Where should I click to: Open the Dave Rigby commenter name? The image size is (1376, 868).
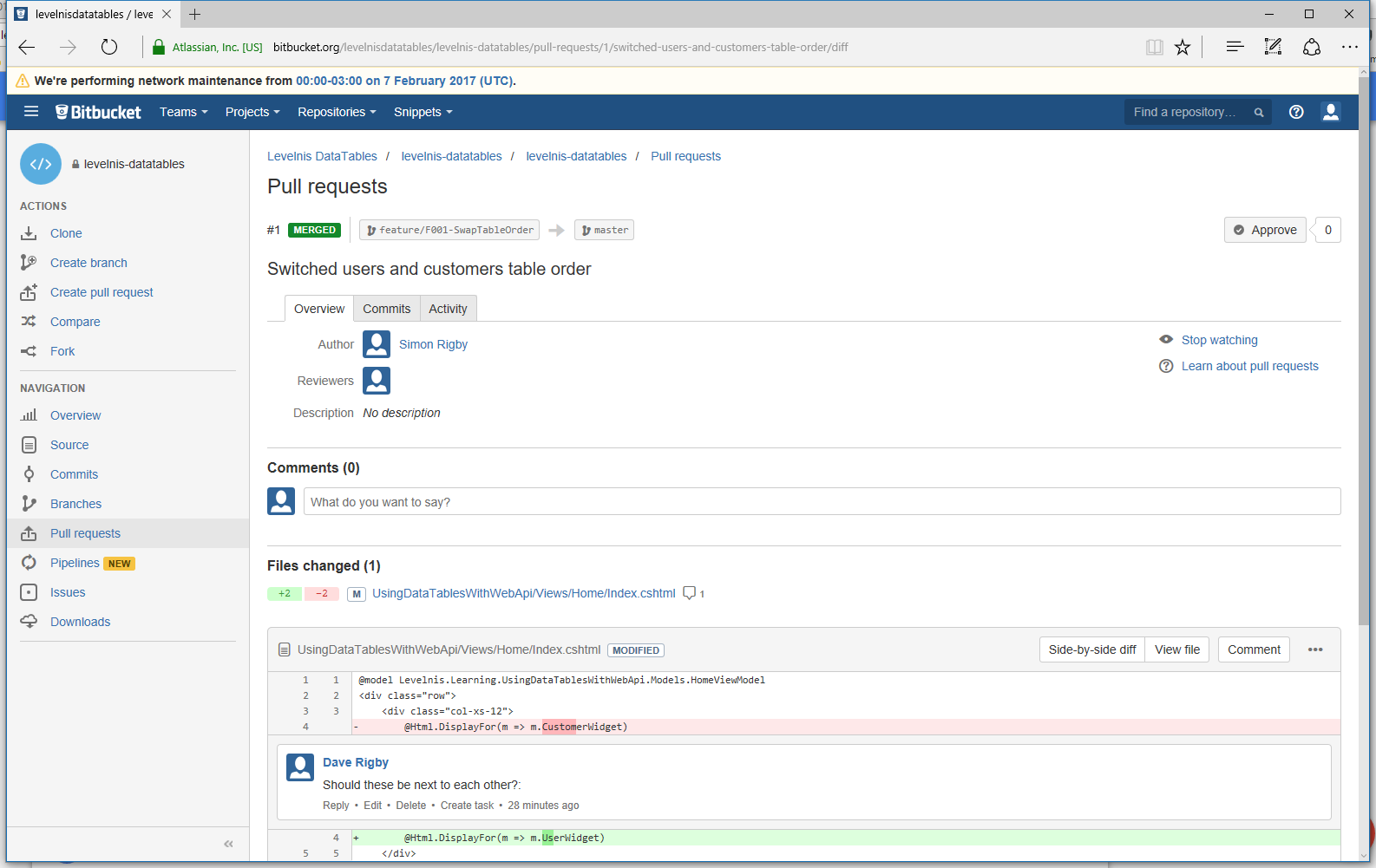click(356, 762)
